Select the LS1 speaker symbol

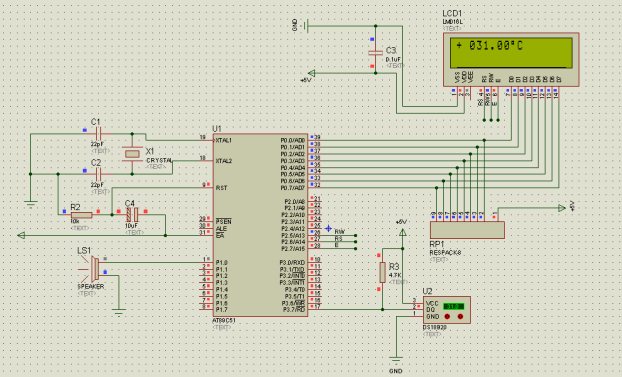(94, 269)
